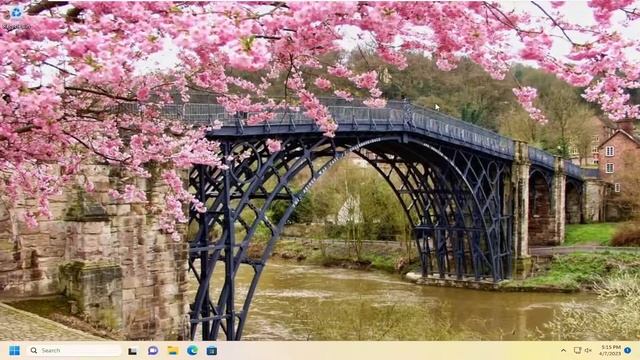
Task: Open File Explorer from the taskbar
Action: coord(173,350)
